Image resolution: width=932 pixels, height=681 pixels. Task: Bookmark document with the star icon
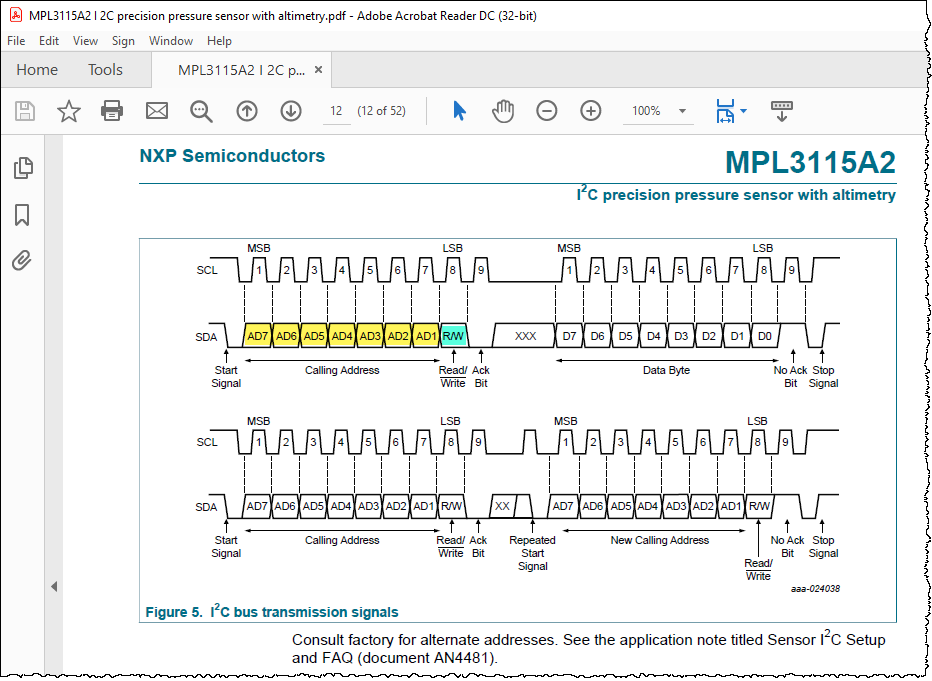69,111
